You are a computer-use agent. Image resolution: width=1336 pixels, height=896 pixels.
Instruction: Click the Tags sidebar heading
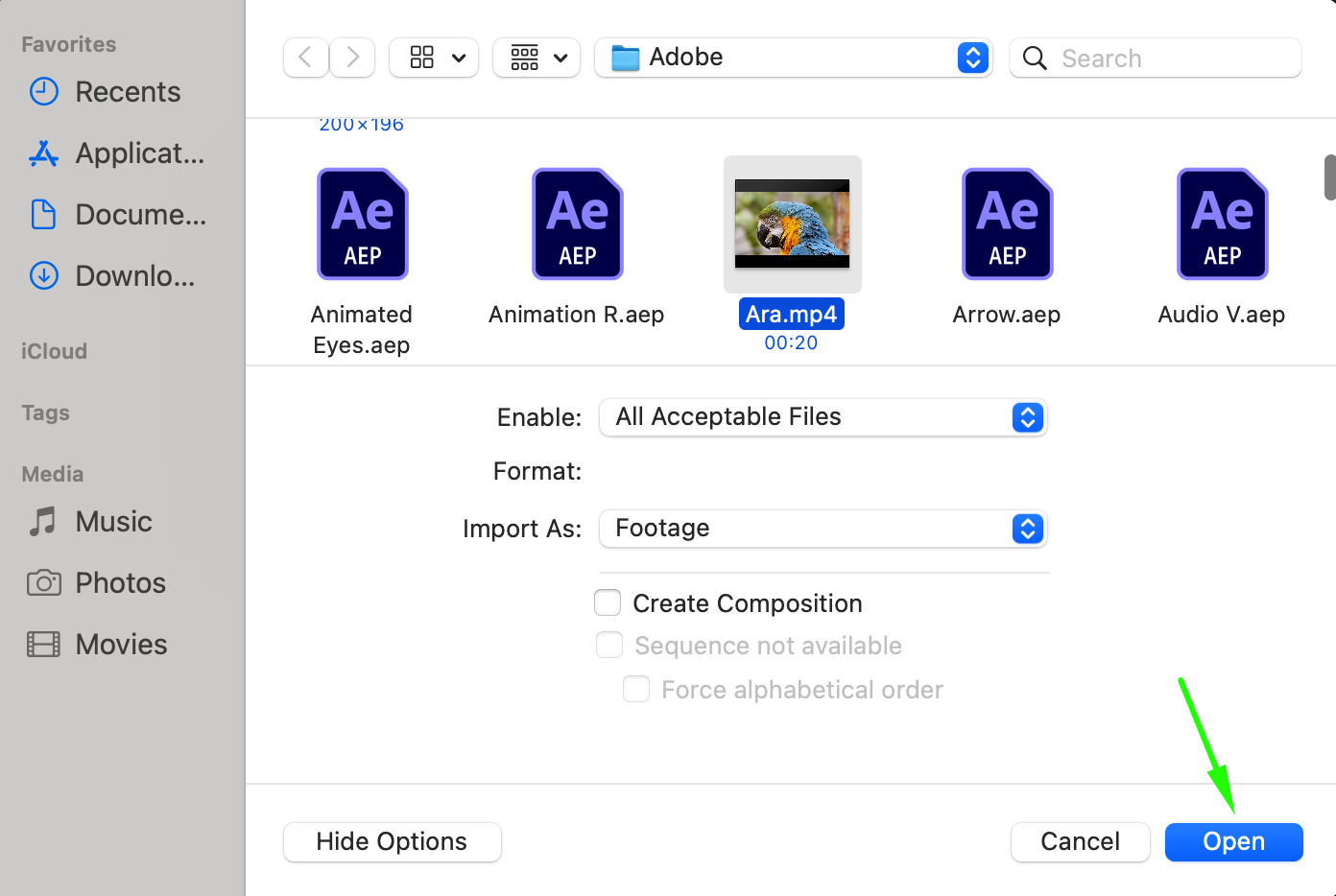coord(45,413)
